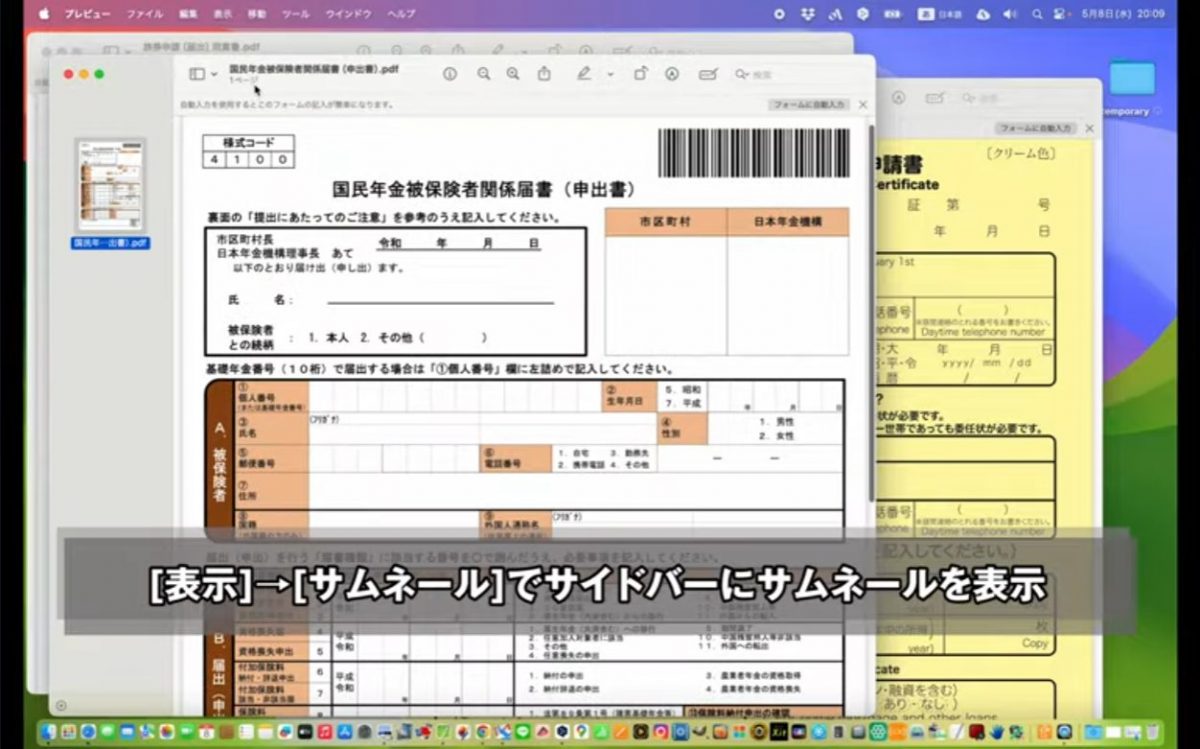Image resolution: width=1200 pixels, height=749 pixels.
Task: Click the vertical scrollbar of the front document
Action: click(x=871, y=314)
